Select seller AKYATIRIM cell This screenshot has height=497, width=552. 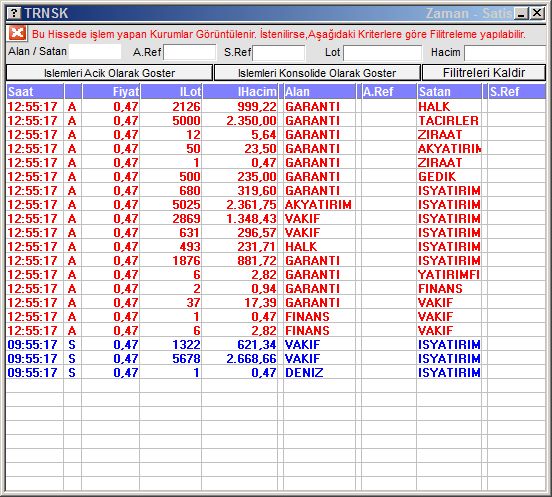pyautogui.click(x=449, y=149)
